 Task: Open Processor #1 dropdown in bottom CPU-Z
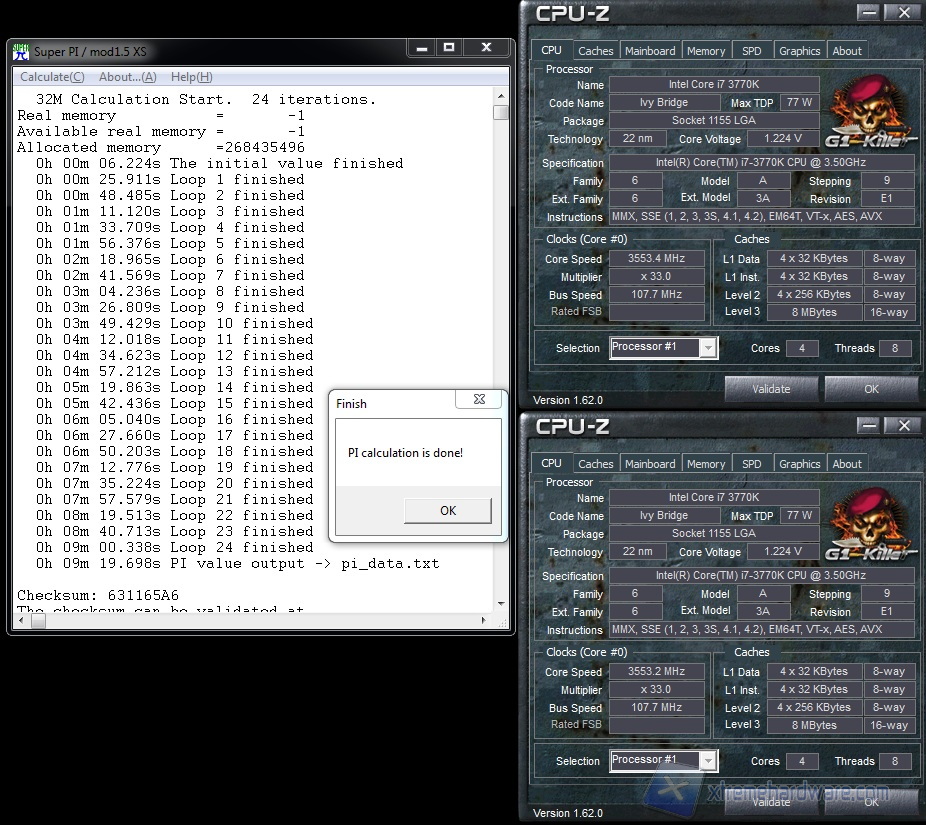tap(708, 761)
